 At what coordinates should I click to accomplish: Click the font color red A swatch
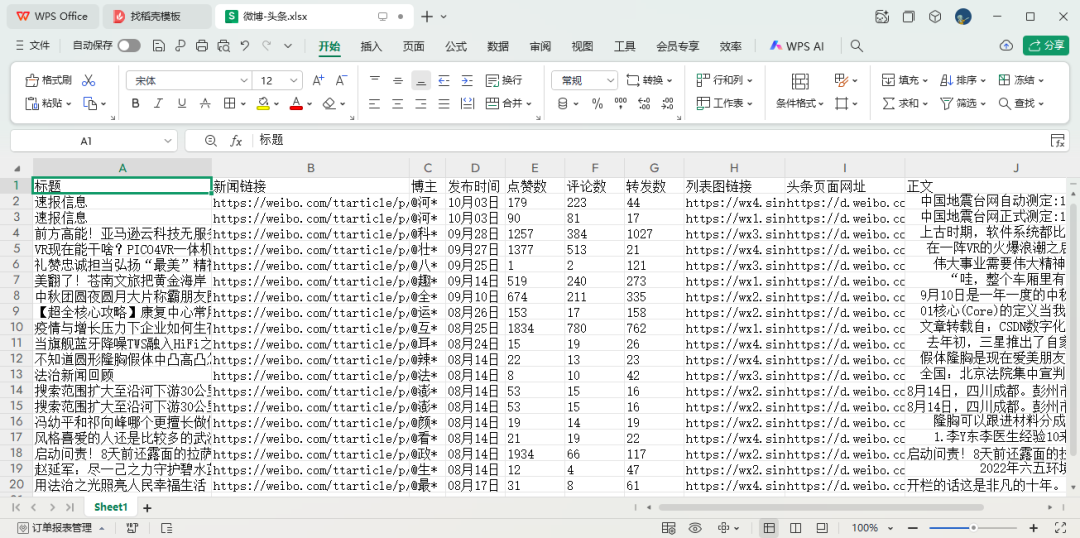(x=295, y=104)
